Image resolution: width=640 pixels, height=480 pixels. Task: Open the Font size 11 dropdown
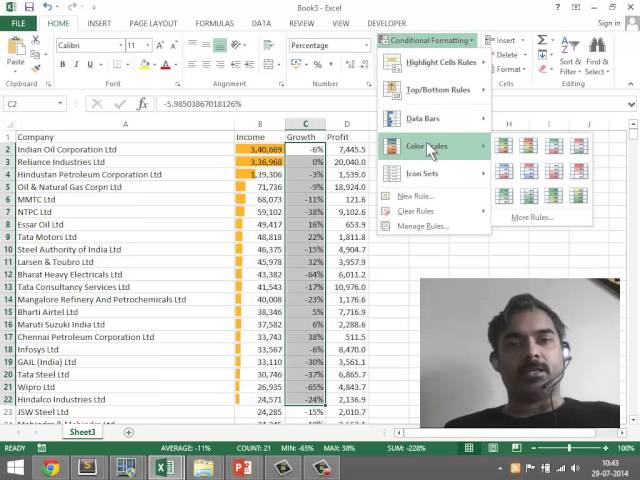[x=148, y=45]
